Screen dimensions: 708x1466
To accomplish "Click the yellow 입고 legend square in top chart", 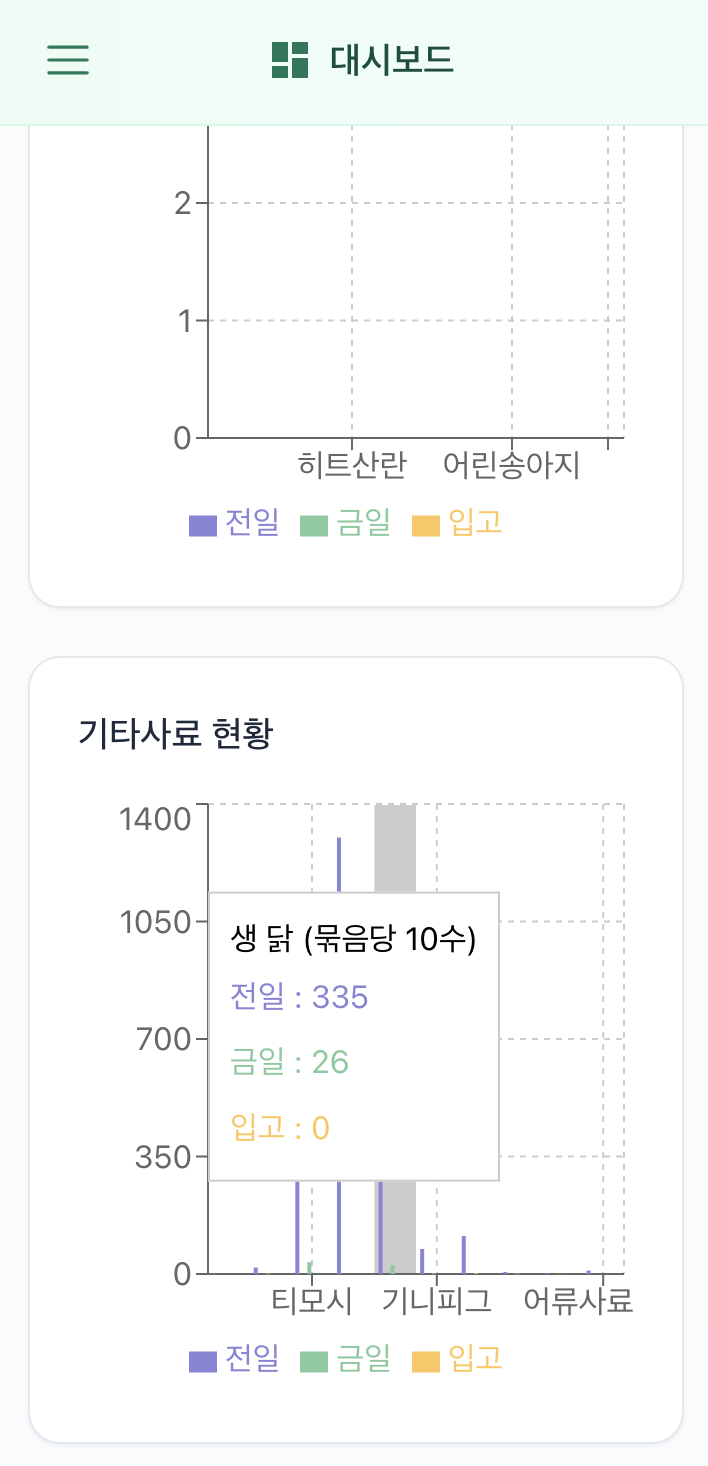I will 424,522.
